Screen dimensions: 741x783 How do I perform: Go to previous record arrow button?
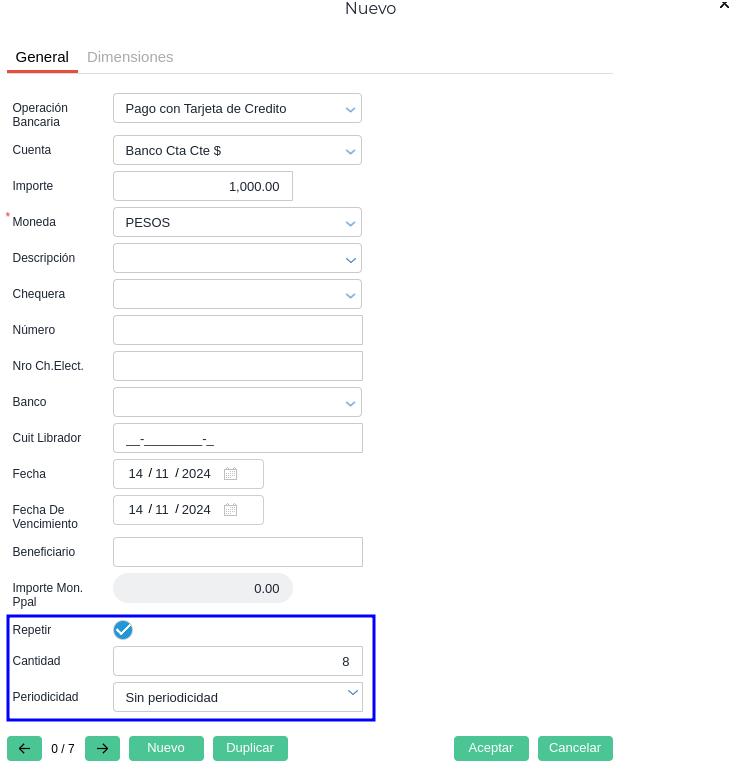coord(24,748)
